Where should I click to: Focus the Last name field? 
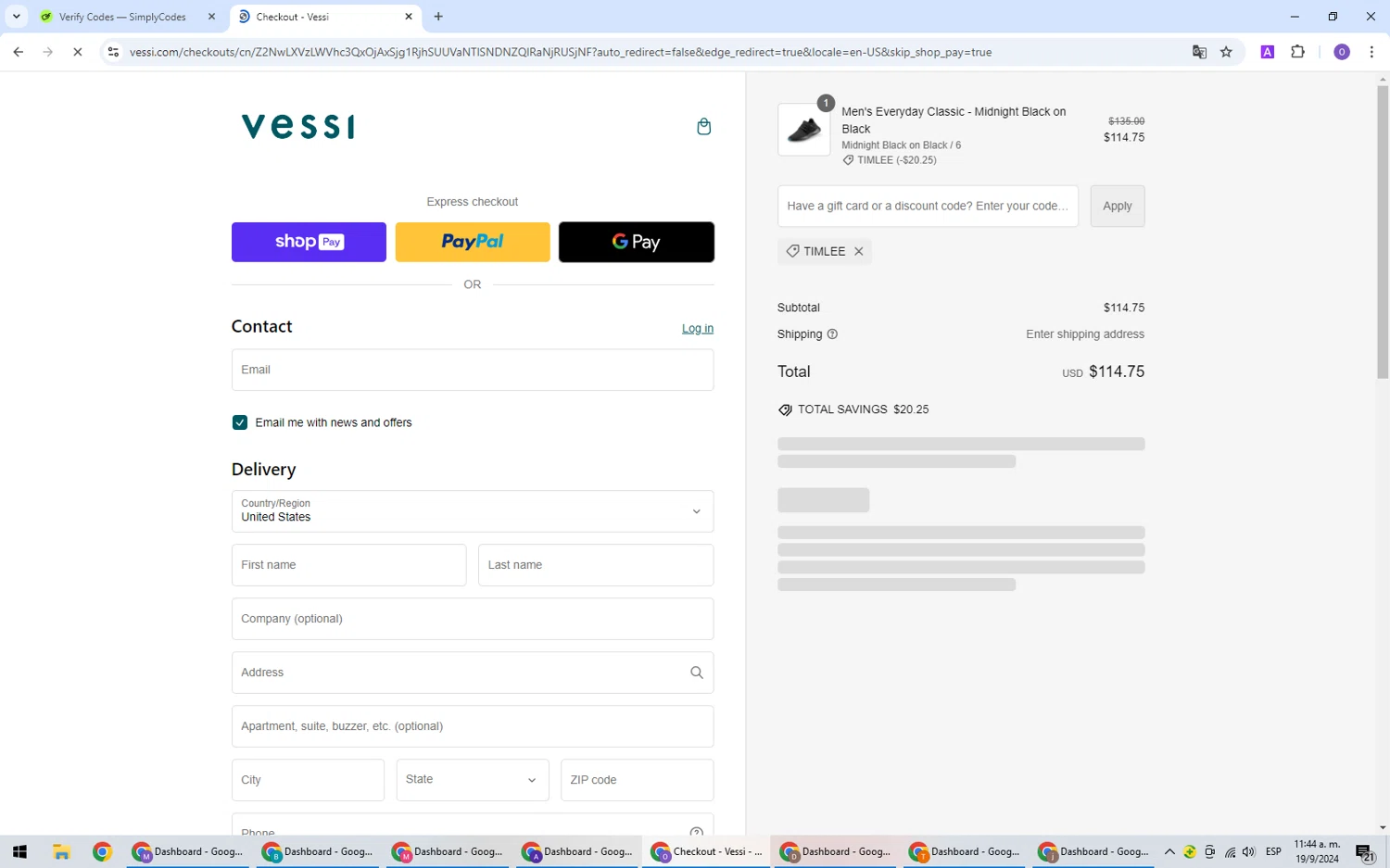click(x=596, y=565)
